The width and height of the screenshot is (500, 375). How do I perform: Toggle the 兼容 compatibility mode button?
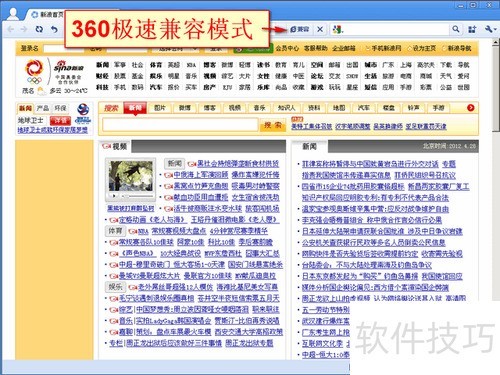coord(299,29)
